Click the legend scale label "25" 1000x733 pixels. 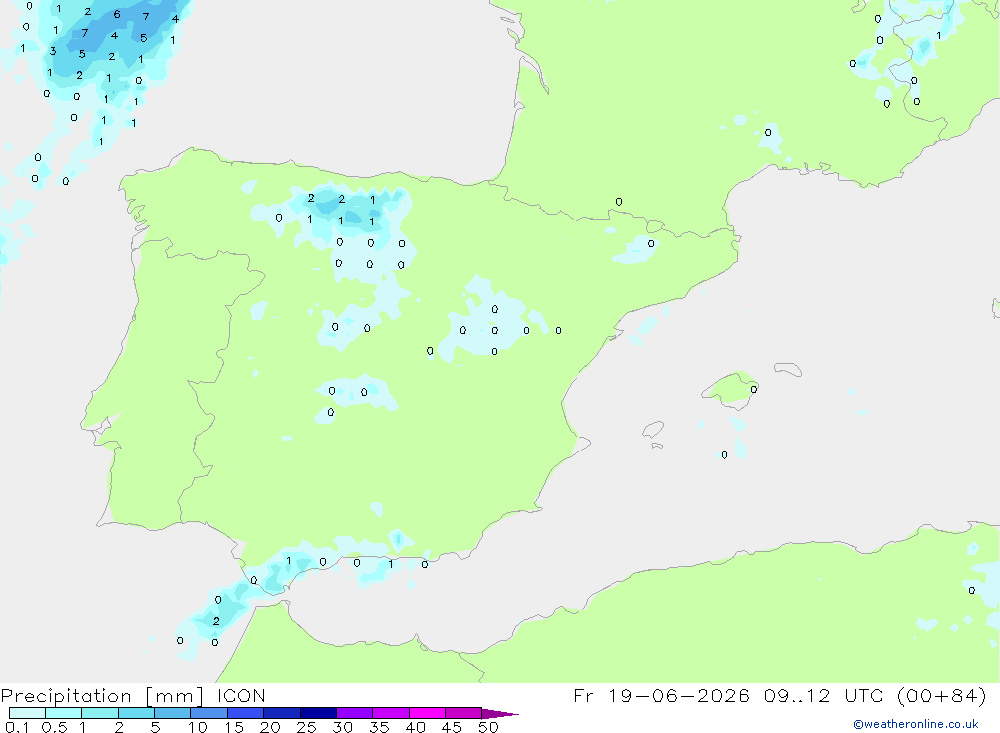click(306, 727)
